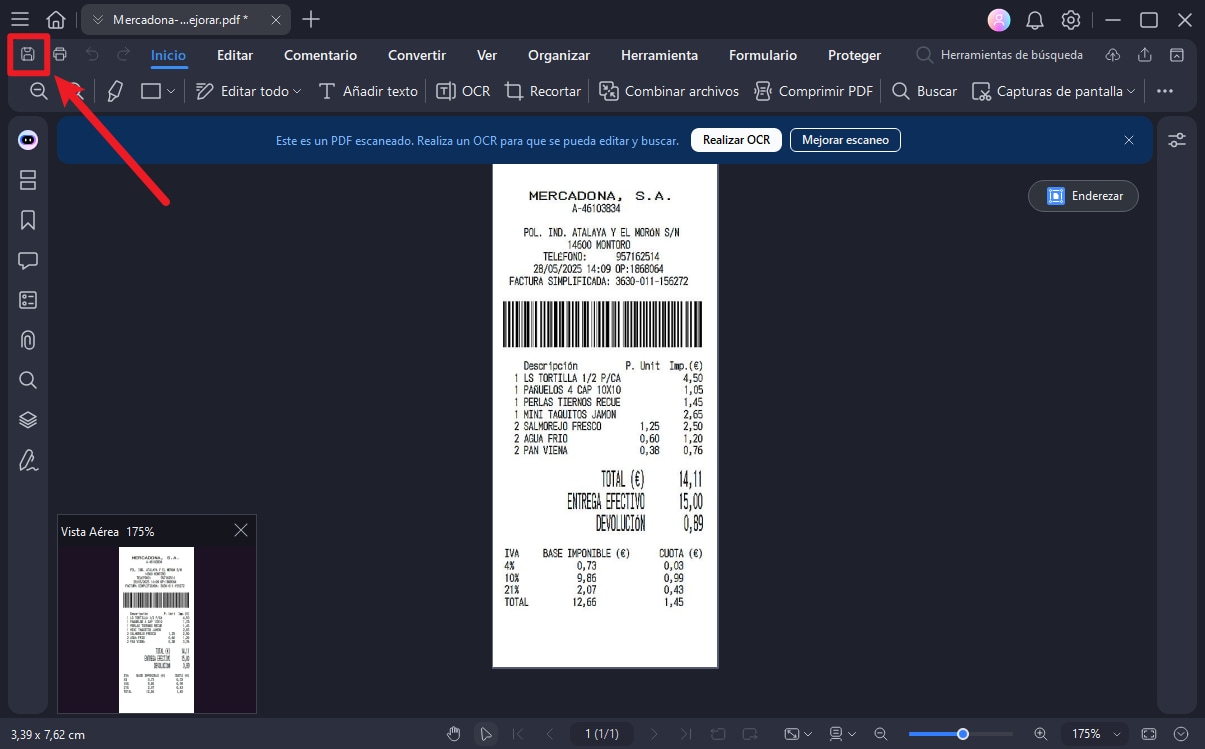Screen dimensions: 1205x749
Task: Toggle the hand pan tool
Action: 454,734
